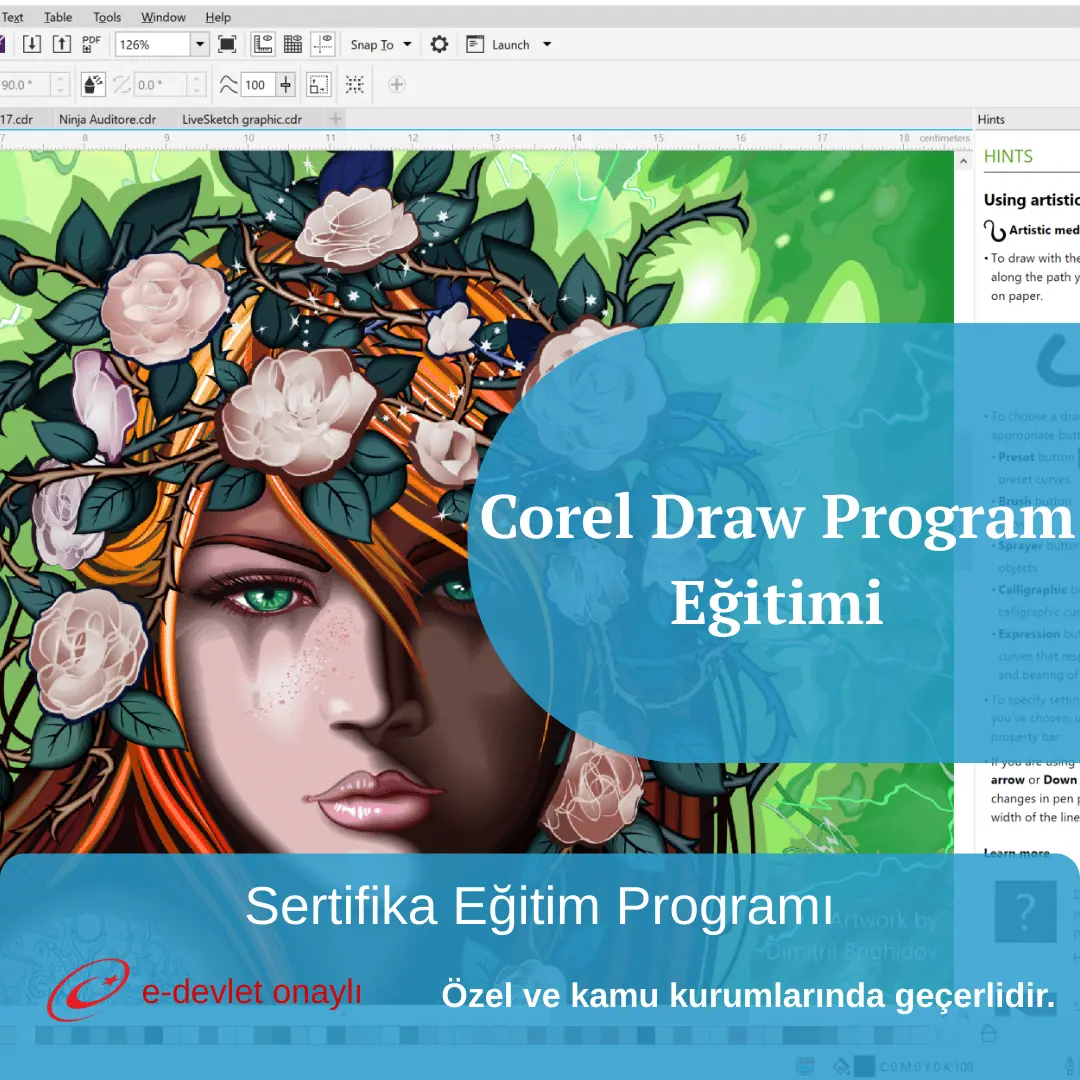Click the 90.0° angle stepper arrows

(x=60, y=85)
